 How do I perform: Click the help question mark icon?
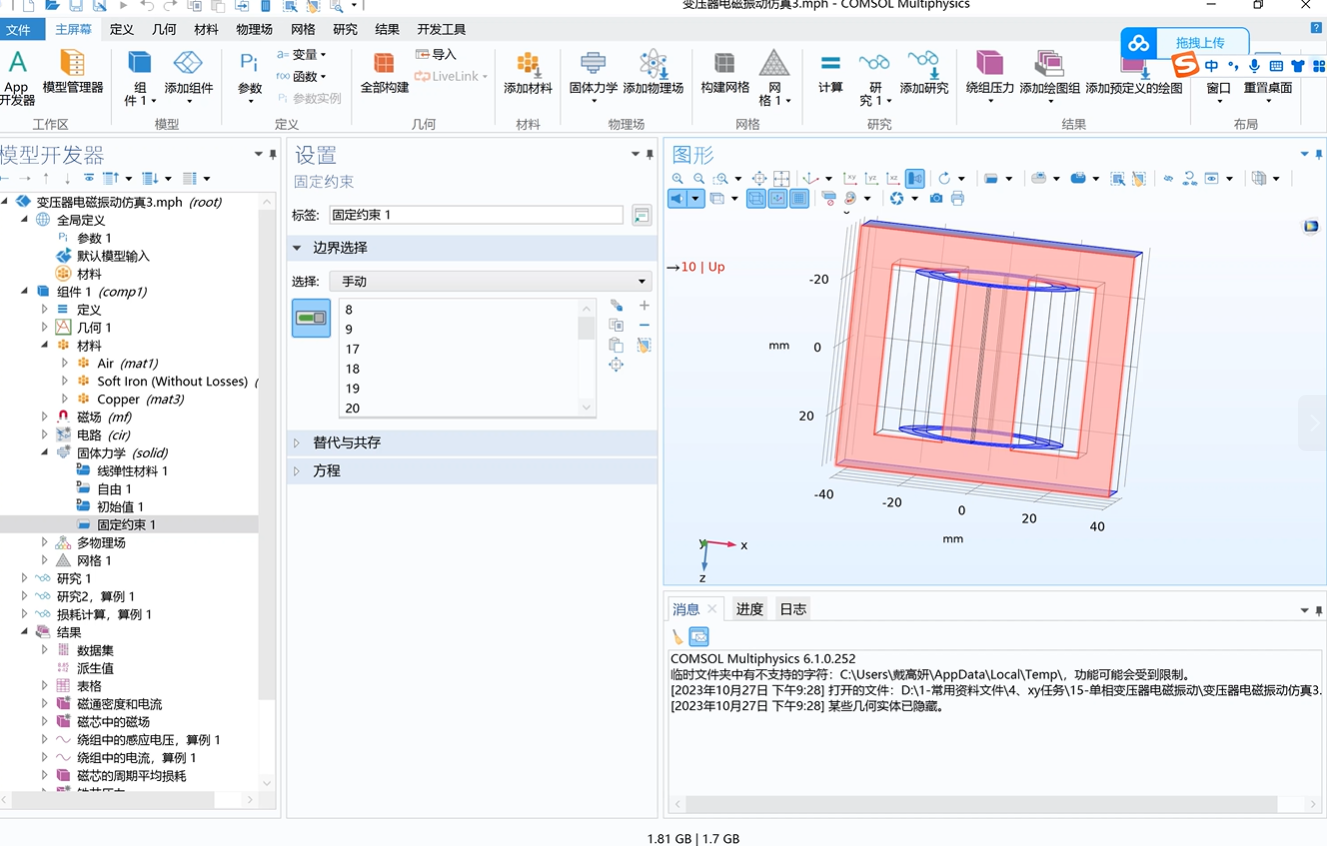pos(1316,28)
